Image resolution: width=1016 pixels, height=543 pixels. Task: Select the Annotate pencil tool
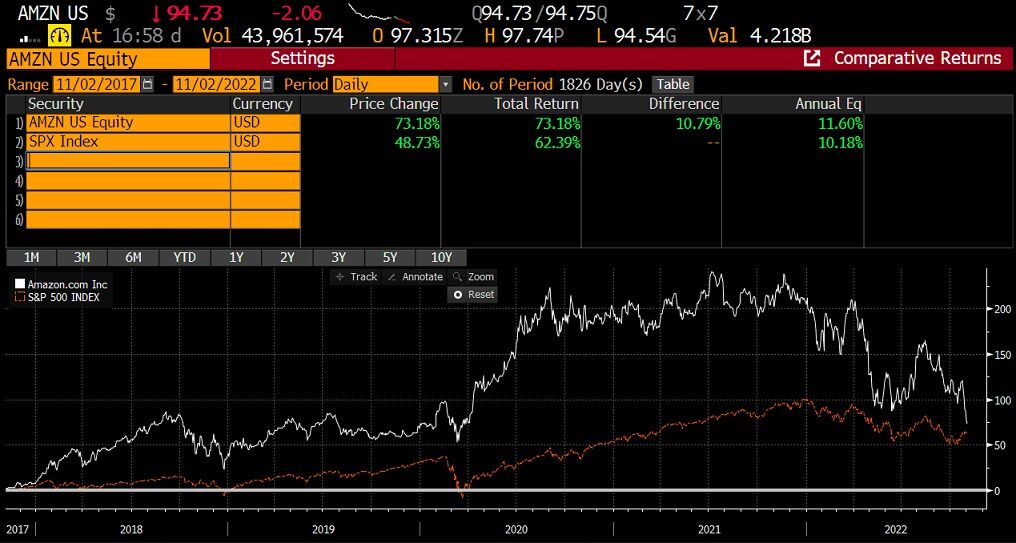414,277
